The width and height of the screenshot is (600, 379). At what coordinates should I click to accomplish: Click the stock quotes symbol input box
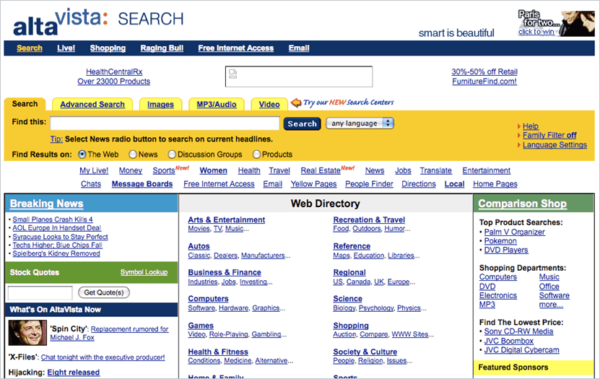tap(40, 293)
